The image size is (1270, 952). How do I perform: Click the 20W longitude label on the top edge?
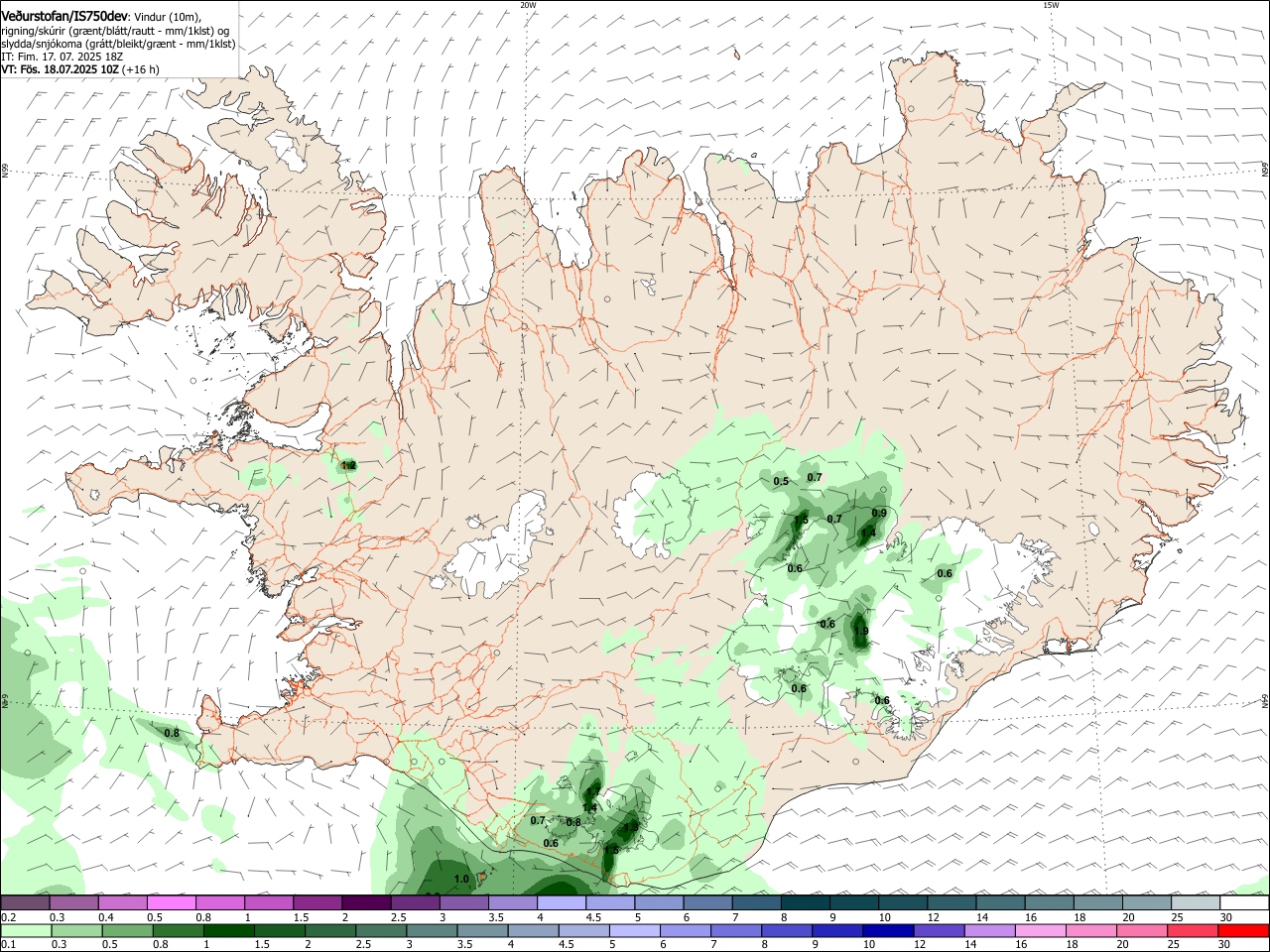coord(528,5)
